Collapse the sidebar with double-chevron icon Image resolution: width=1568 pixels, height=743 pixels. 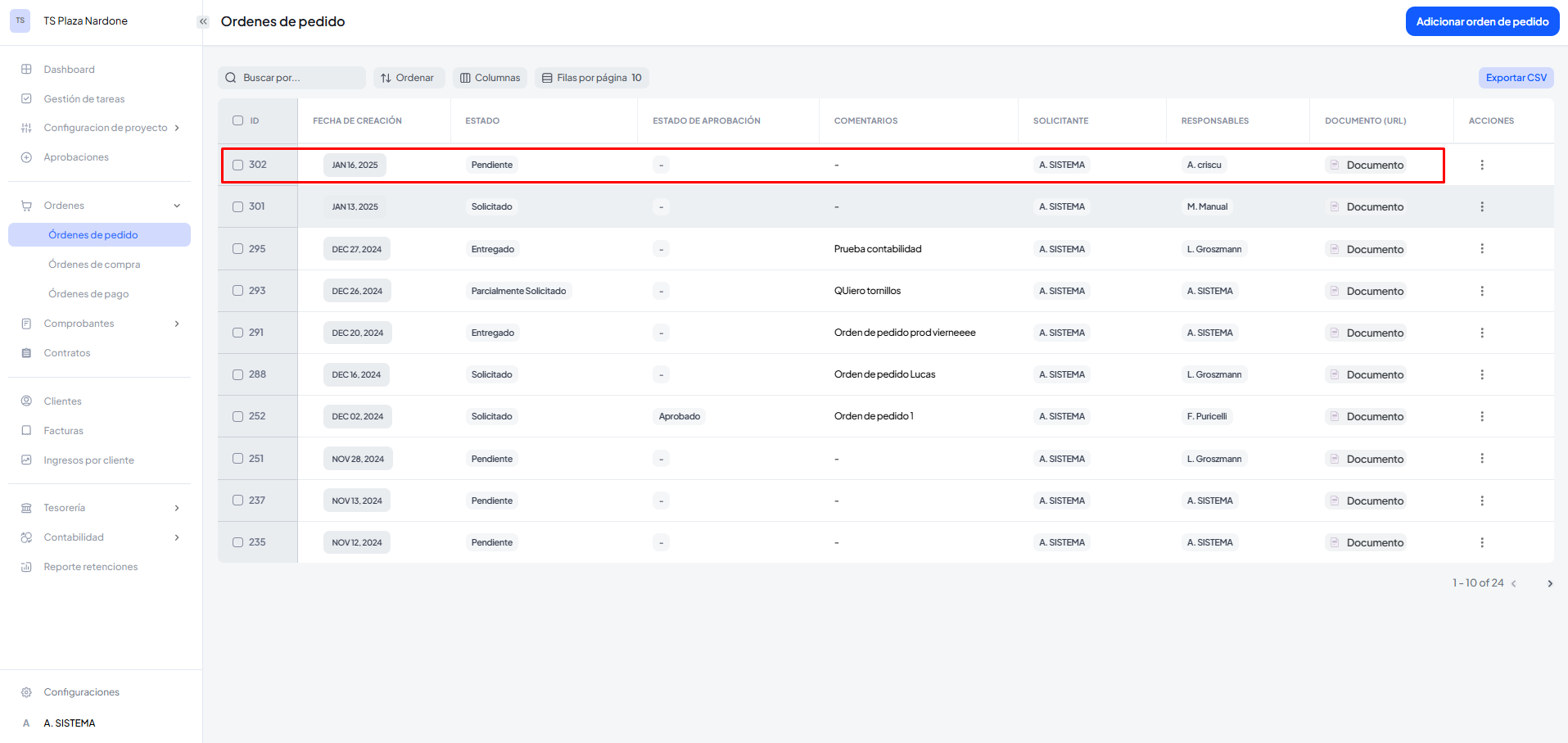[x=203, y=21]
